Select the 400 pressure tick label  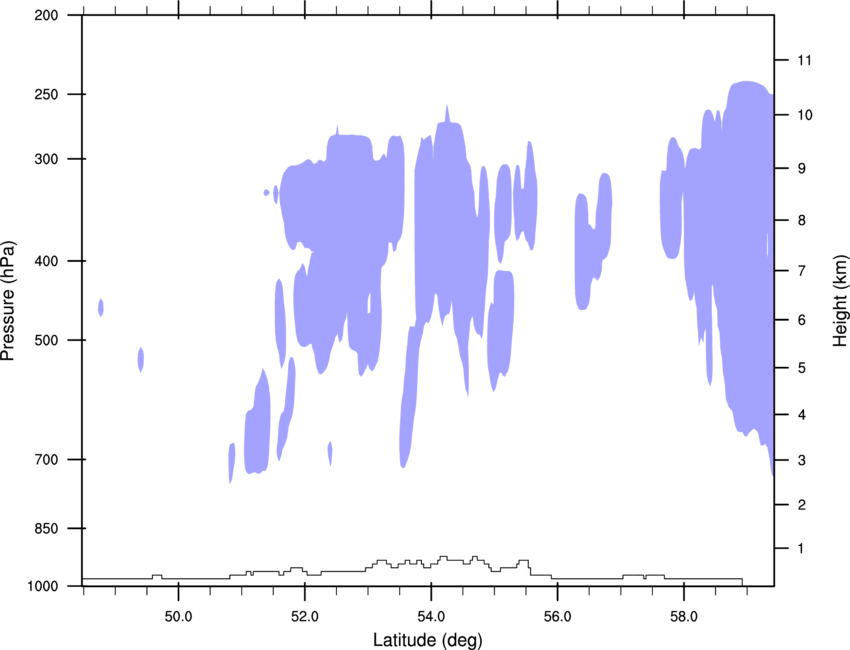46,261
